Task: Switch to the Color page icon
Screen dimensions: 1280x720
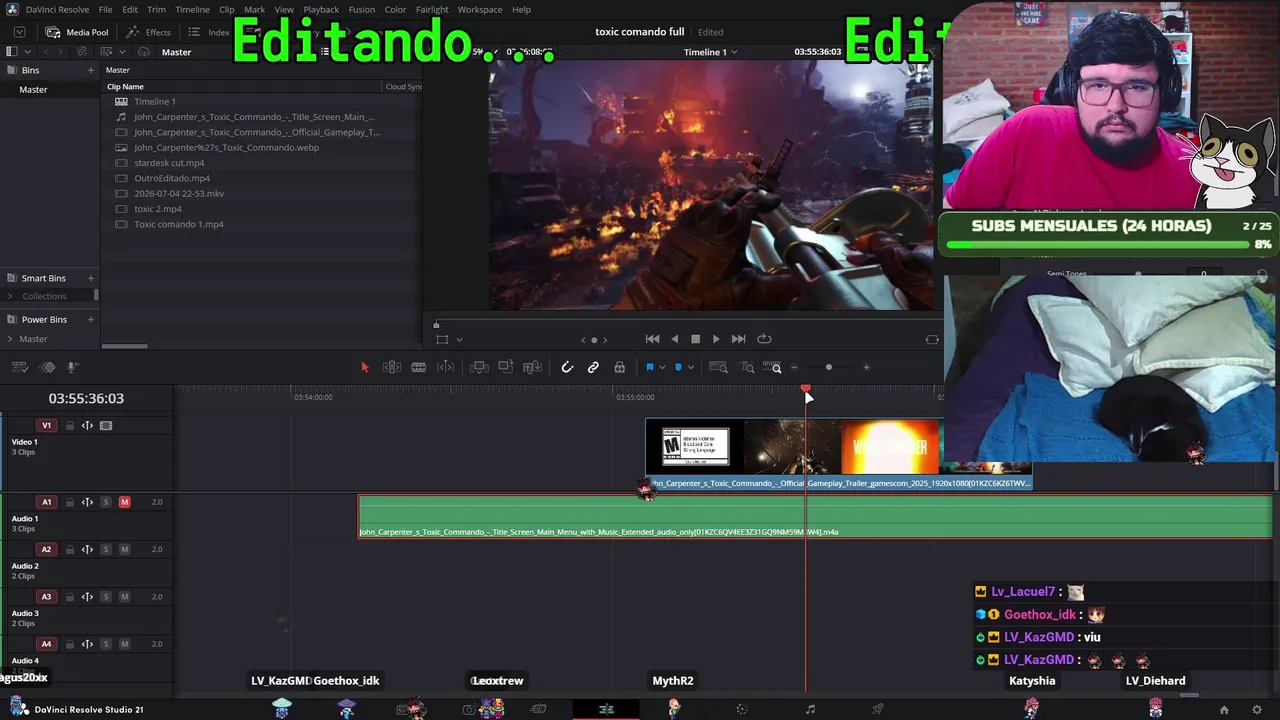Action: point(742,710)
